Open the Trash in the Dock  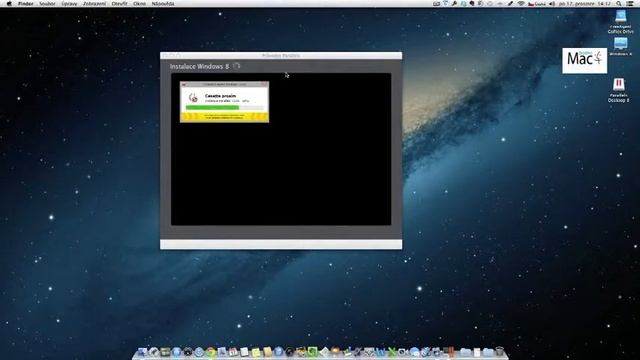click(x=499, y=352)
